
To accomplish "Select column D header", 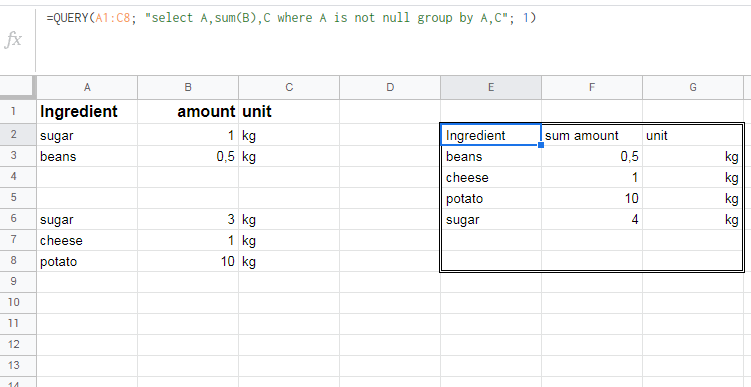I will [x=390, y=87].
